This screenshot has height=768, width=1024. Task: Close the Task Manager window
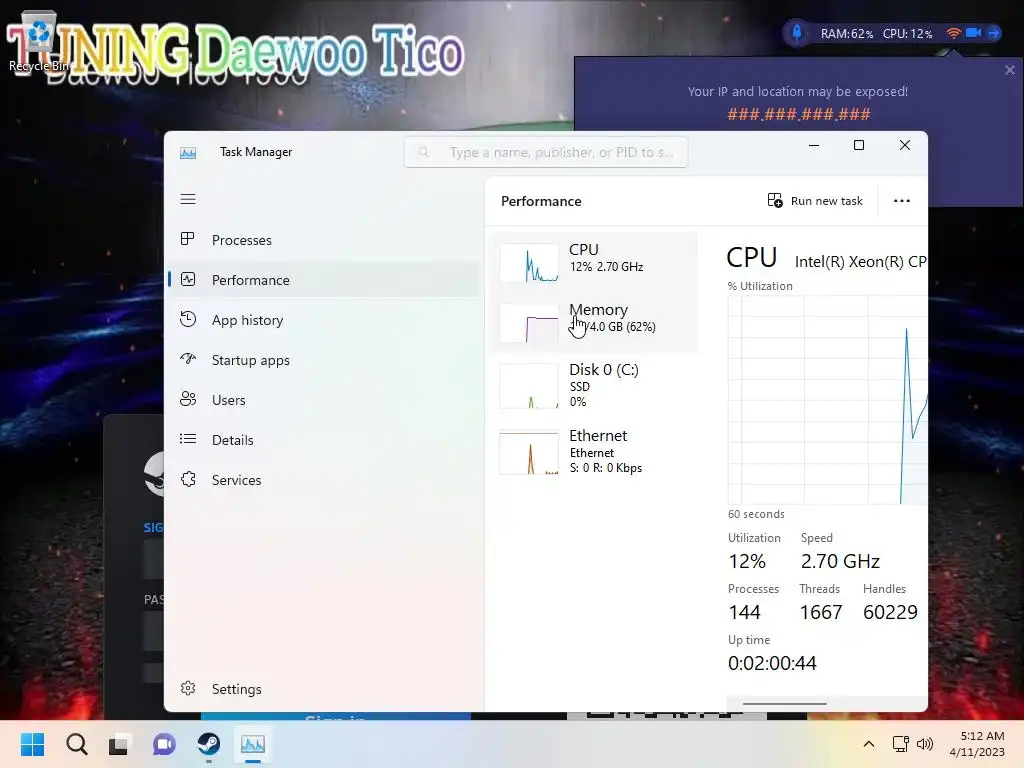(904, 146)
